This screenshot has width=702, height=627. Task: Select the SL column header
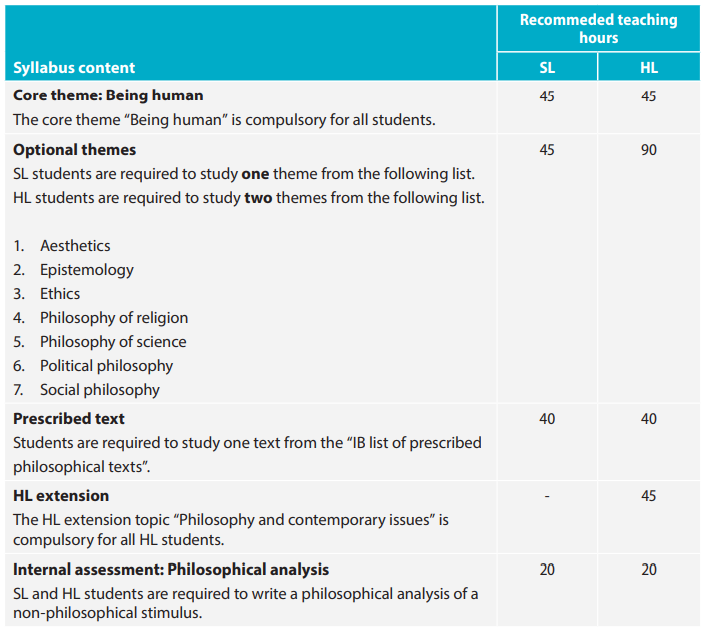coord(547,68)
